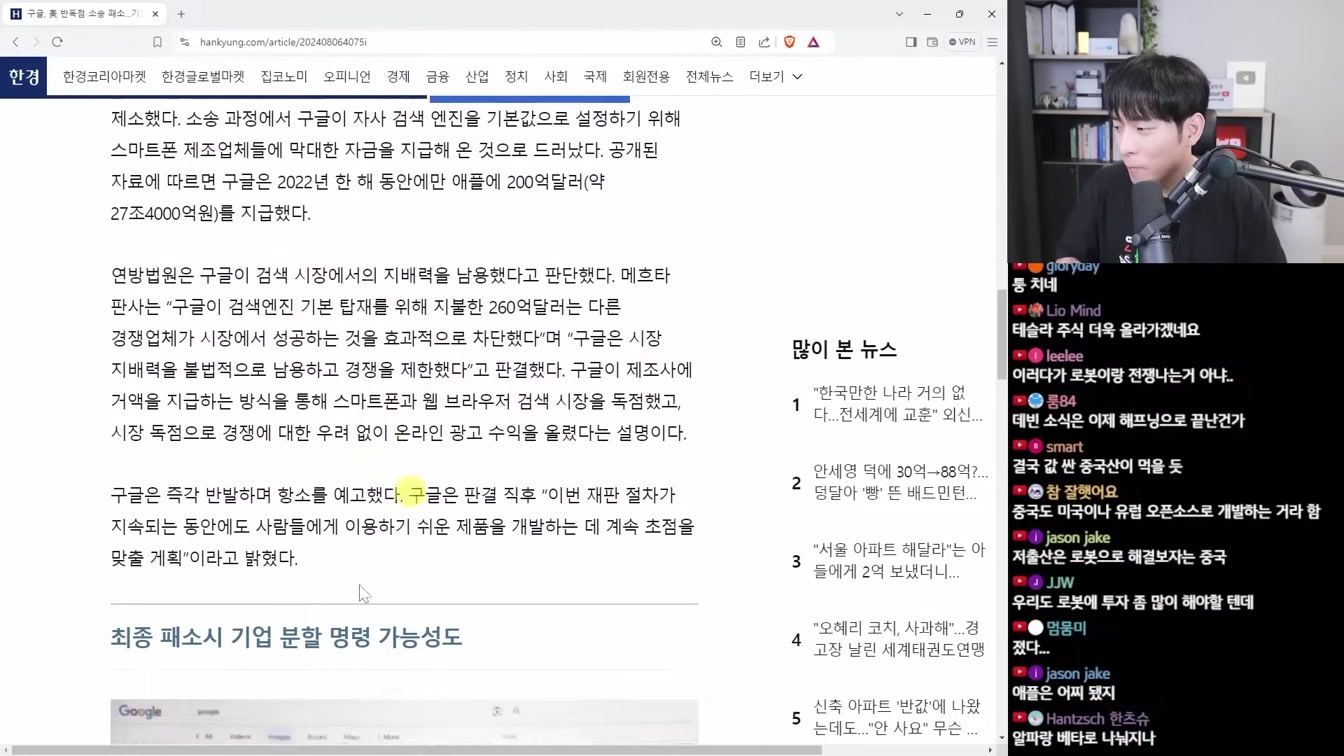
Task: Open popular news "한국만한 나라 거의 없다"
Action: click(x=897, y=404)
